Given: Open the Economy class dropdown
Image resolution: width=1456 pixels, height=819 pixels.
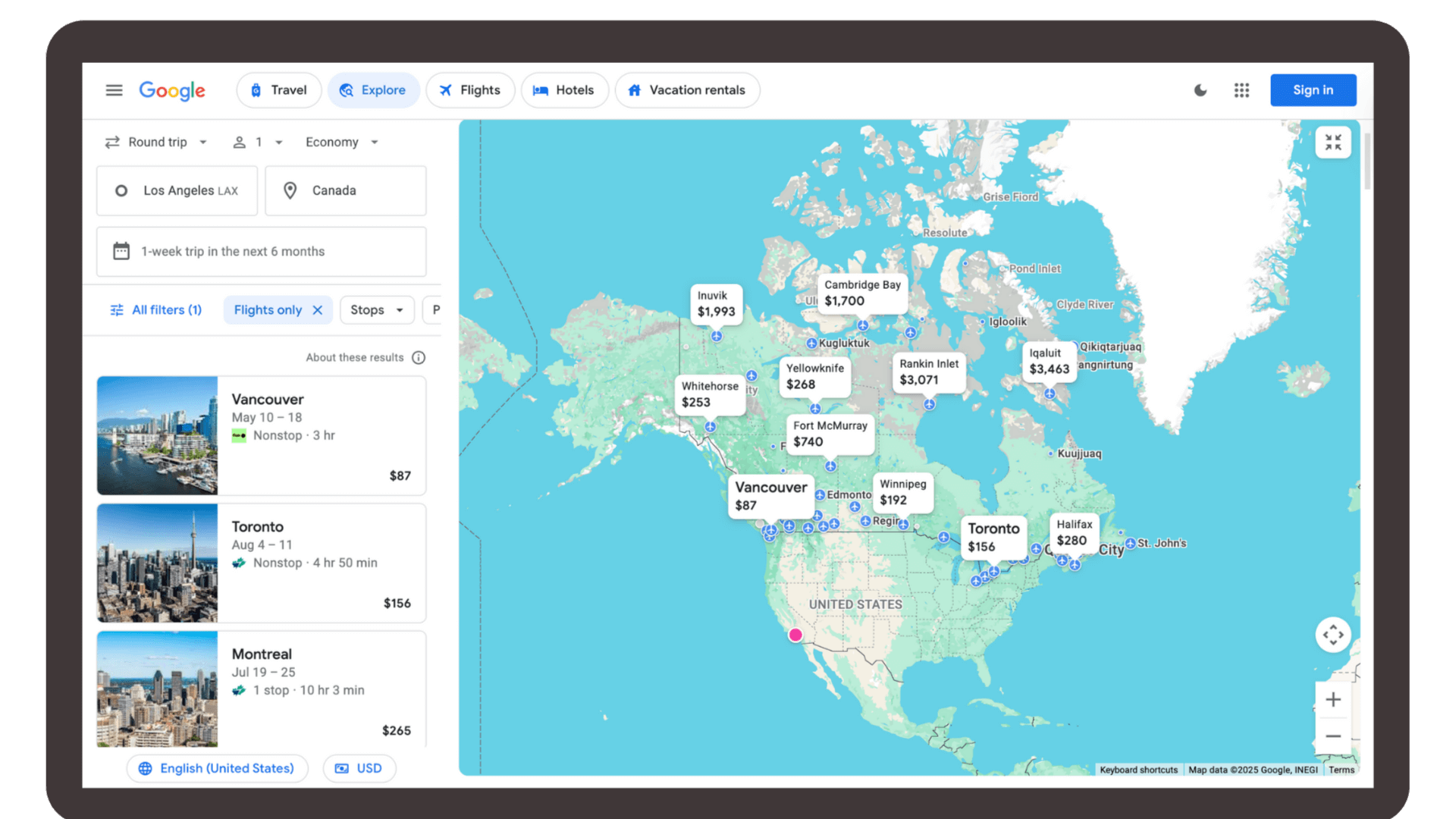Looking at the screenshot, I should [x=342, y=142].
